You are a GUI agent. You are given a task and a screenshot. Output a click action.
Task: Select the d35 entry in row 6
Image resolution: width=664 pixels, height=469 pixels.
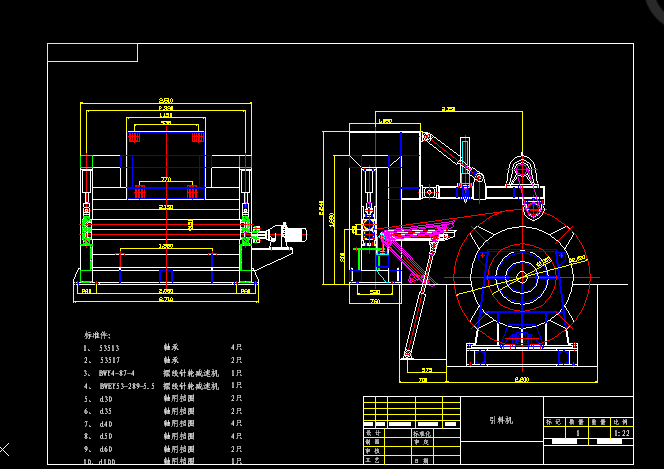click(x=106, y=411)
